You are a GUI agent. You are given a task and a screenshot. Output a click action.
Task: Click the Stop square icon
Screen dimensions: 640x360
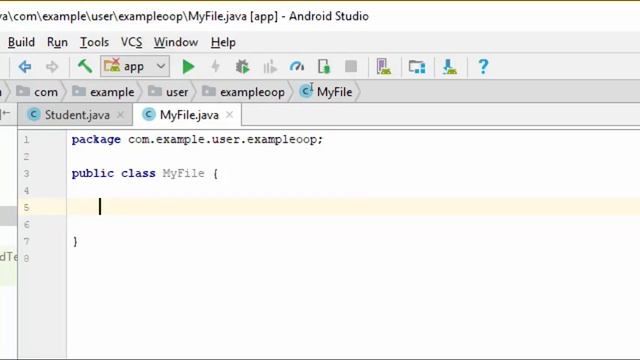point(351,66)
